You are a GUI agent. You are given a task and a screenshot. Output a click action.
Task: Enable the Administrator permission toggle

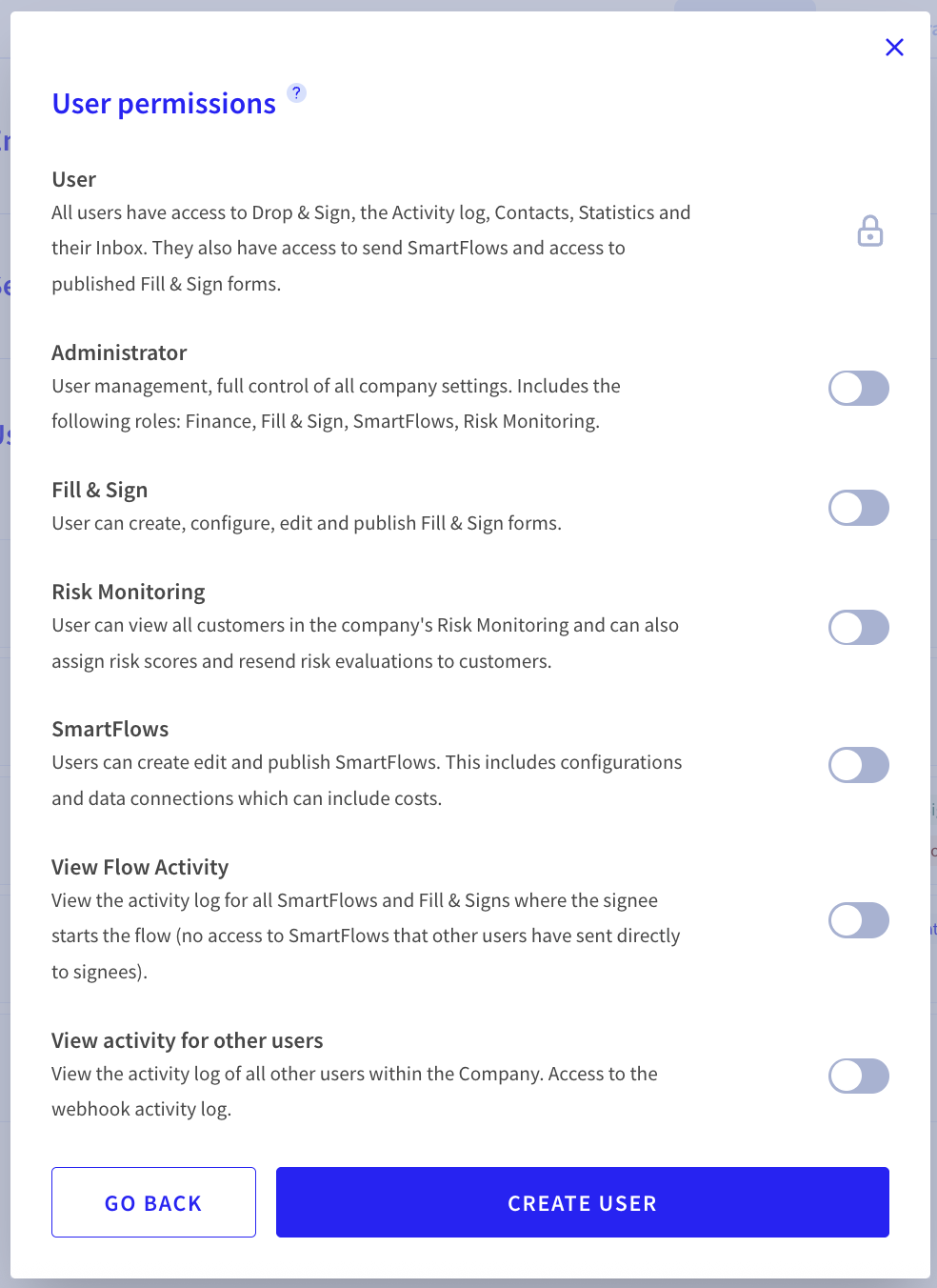[x=859, y=389]
